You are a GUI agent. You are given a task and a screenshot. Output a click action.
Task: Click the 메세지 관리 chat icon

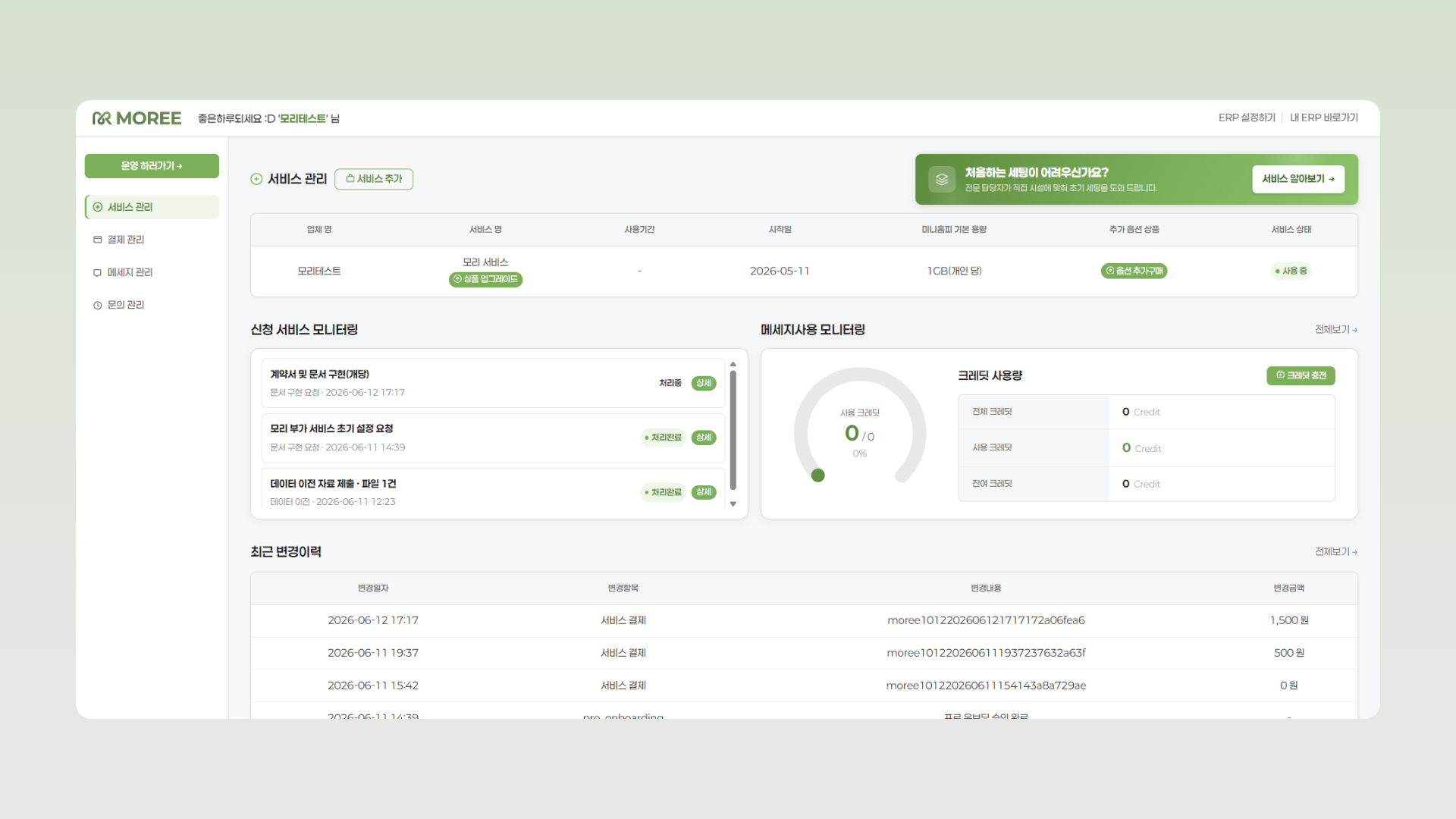[97, 272]
